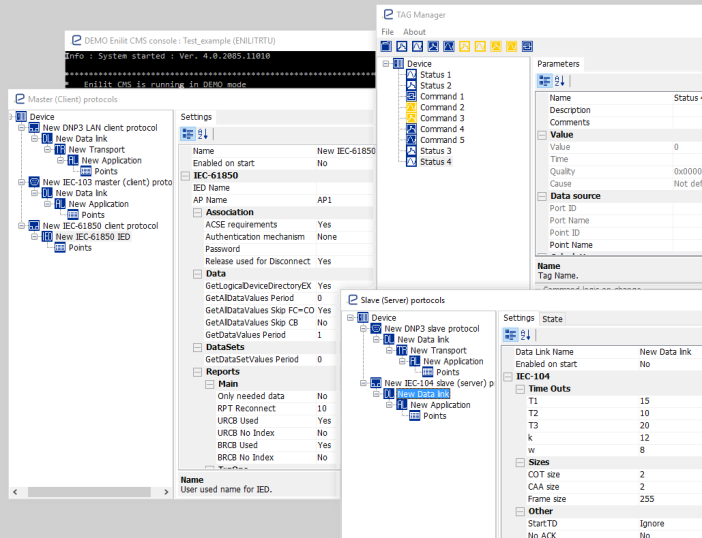Collapse the Value group in TAG Parameters
702x538 pixels.
tap(542, 134)
